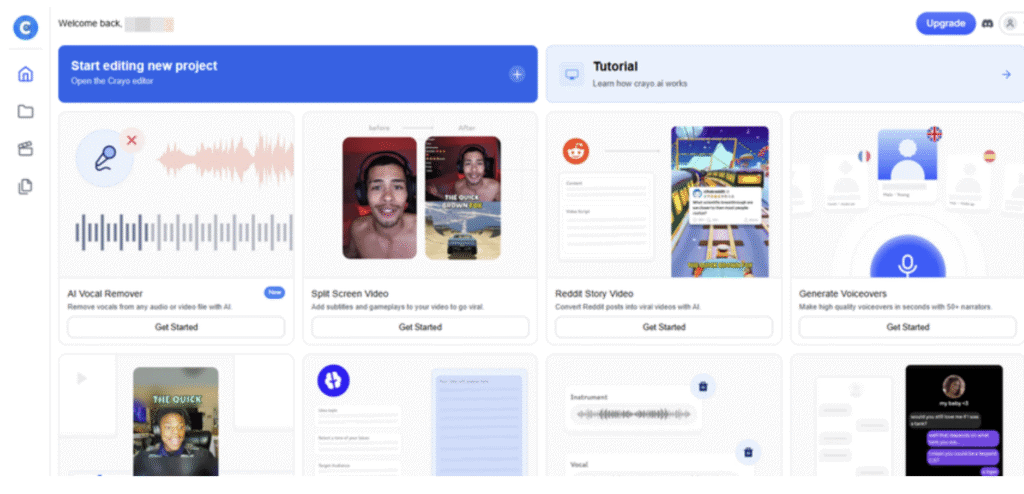Select the Split Screen Video preview thumbnail
The image size is (1024, 494).
coord(420,197)
